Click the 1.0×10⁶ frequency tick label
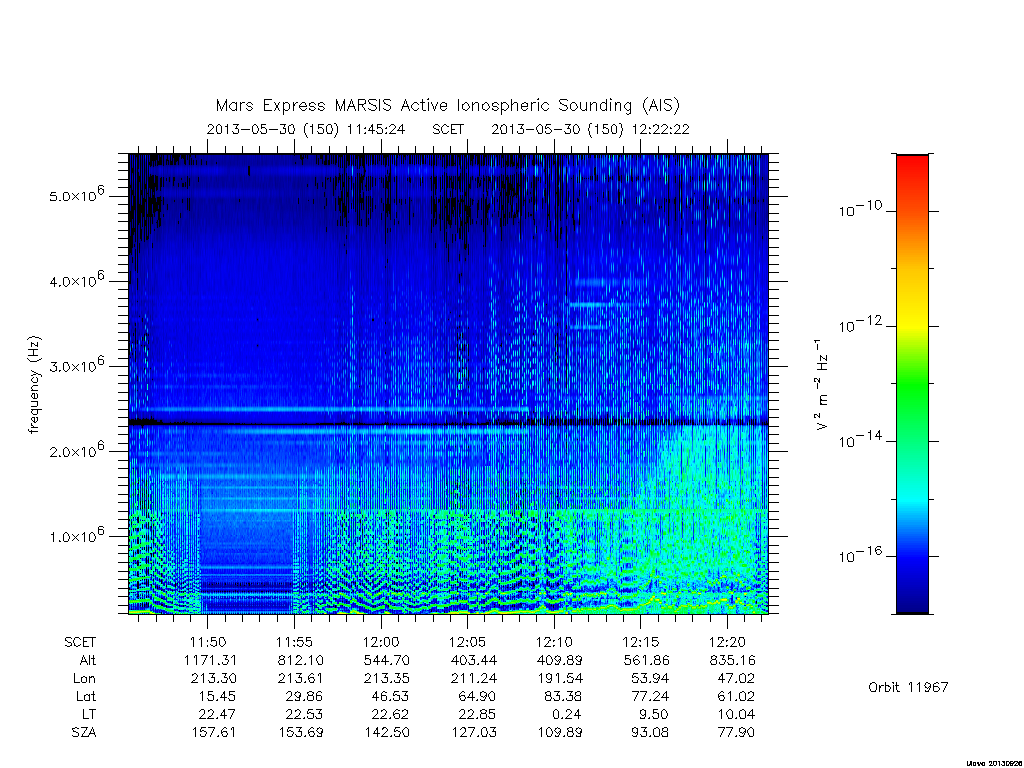The width and height of the screenshot is (1024, 768). click(x=76, y=536)
